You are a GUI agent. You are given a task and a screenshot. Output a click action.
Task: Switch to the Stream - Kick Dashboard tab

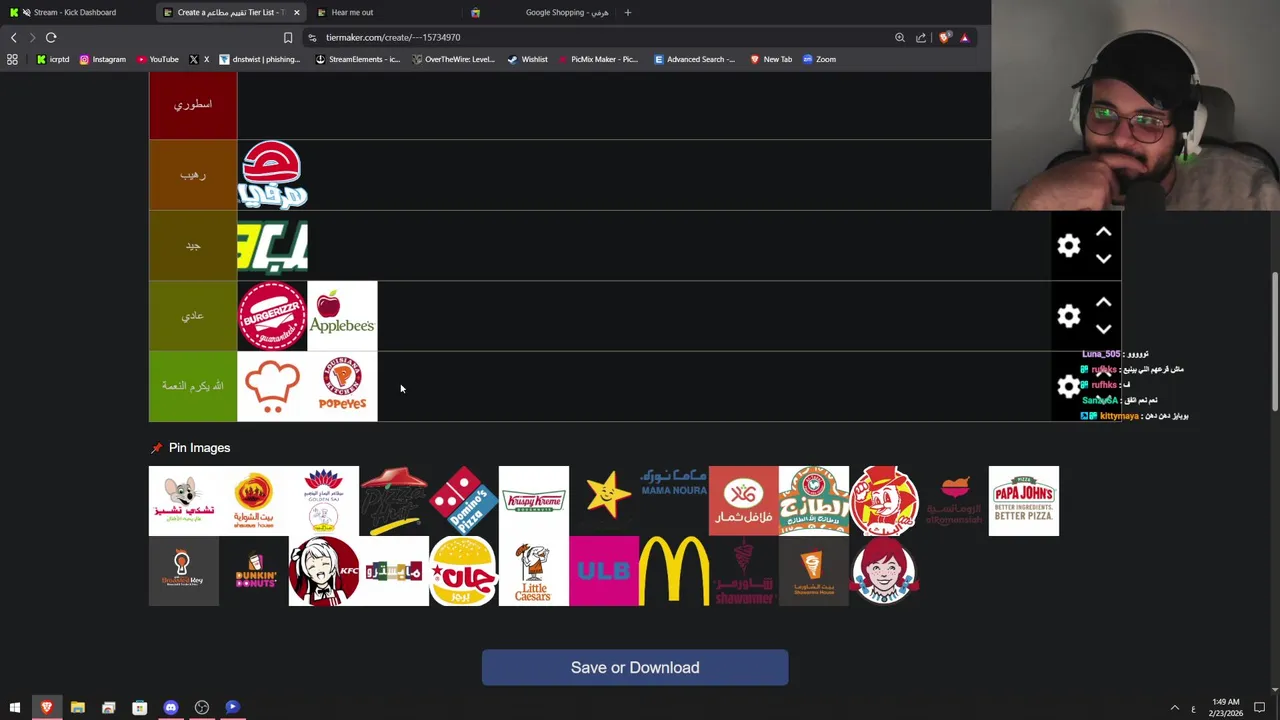(75, 12)
